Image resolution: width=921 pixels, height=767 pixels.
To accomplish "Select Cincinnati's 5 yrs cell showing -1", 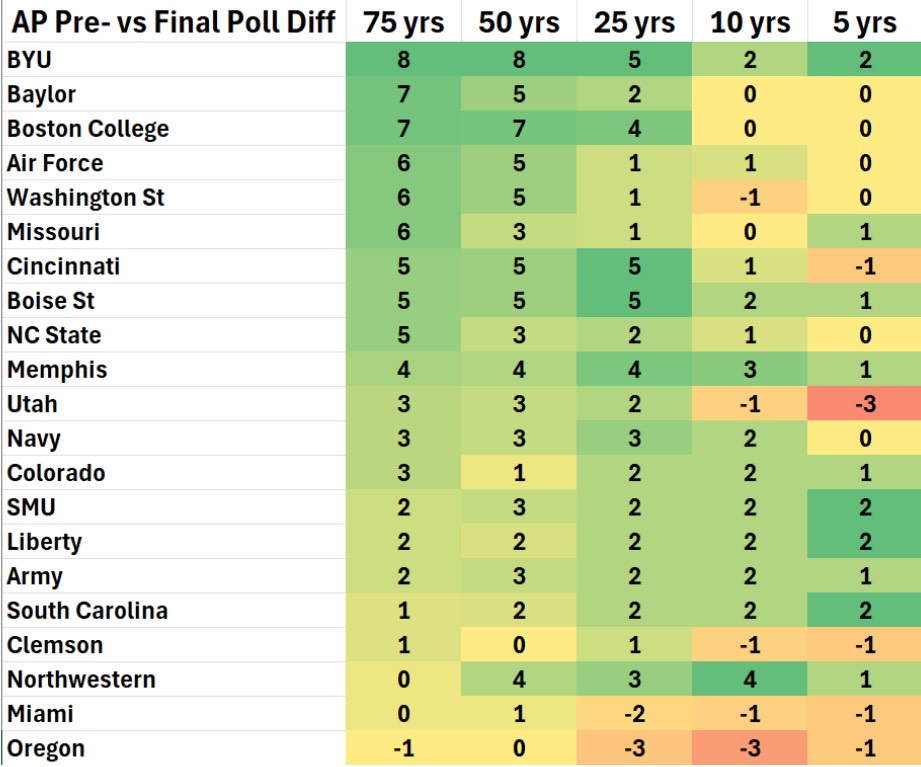I will pos(864,266).
